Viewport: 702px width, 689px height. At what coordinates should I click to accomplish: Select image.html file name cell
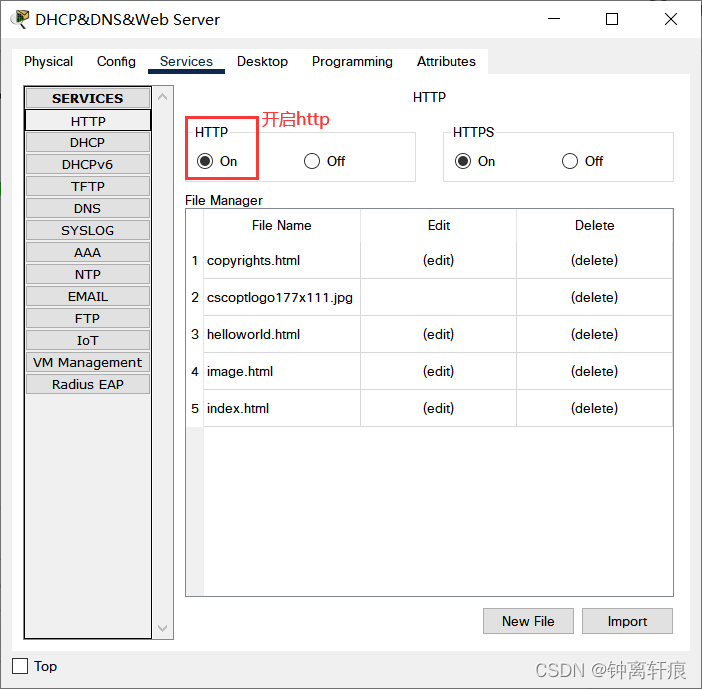[282, 371]
